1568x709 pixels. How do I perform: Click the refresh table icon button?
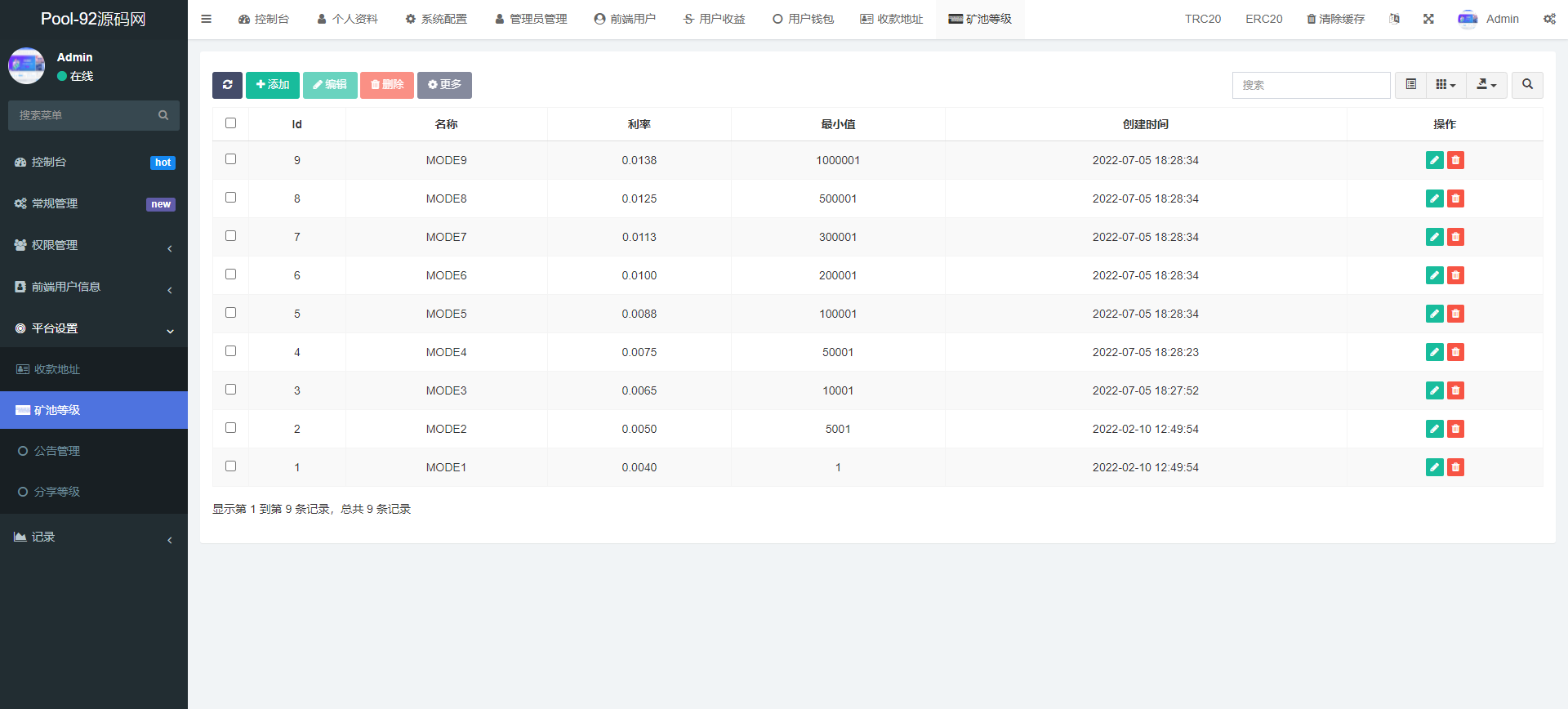(x=227, y=85)
